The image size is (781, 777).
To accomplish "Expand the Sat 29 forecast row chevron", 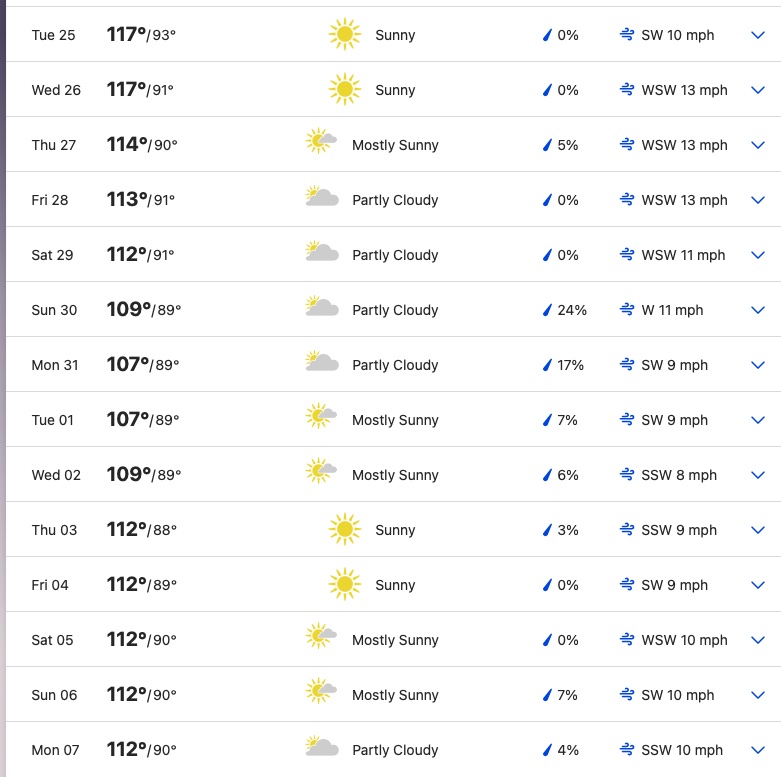I will [757, 255].
